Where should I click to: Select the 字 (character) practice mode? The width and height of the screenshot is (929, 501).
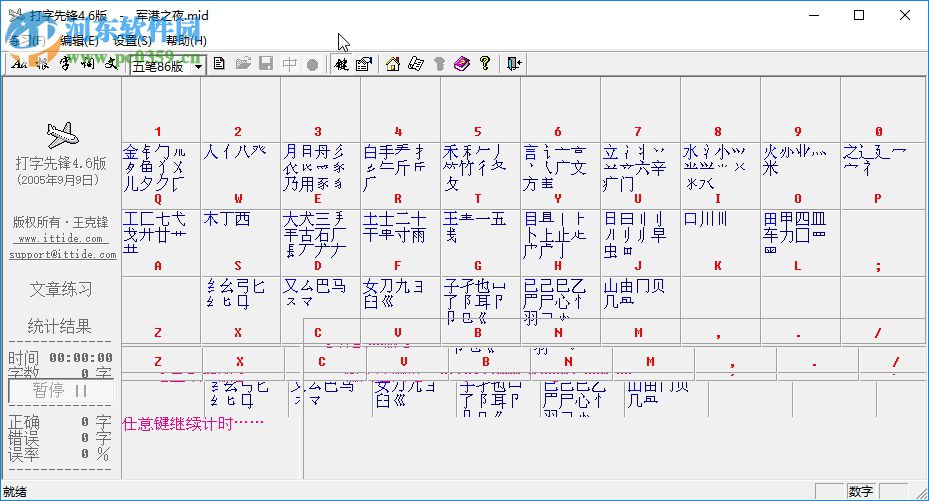(x=65, y=63)
